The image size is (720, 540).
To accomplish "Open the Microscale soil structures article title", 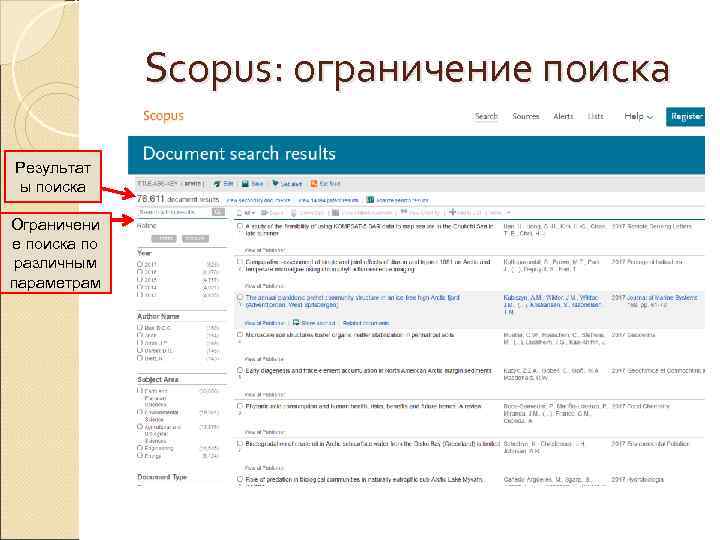I will 350,335.
